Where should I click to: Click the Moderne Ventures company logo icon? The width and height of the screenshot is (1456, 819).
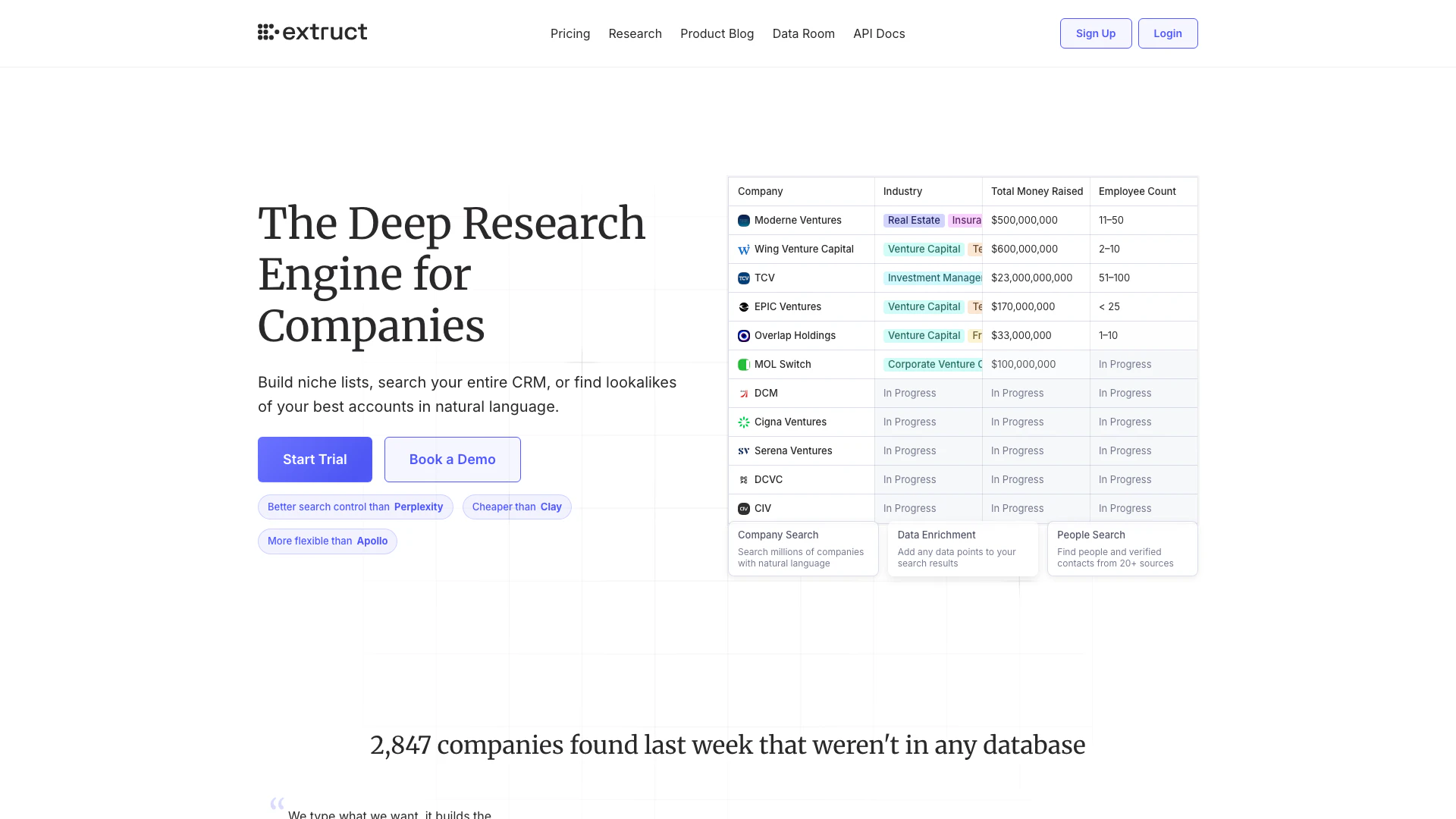(x=744, y=221)
